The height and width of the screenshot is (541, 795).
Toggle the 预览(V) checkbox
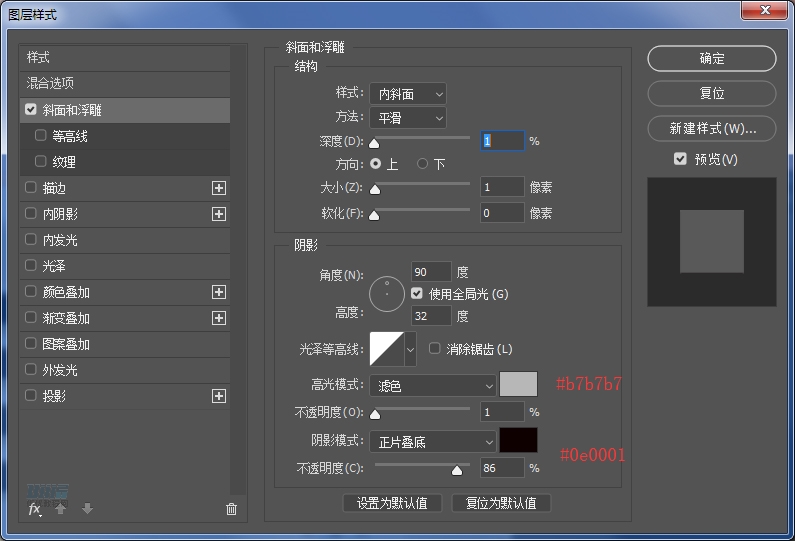(680, 159)
